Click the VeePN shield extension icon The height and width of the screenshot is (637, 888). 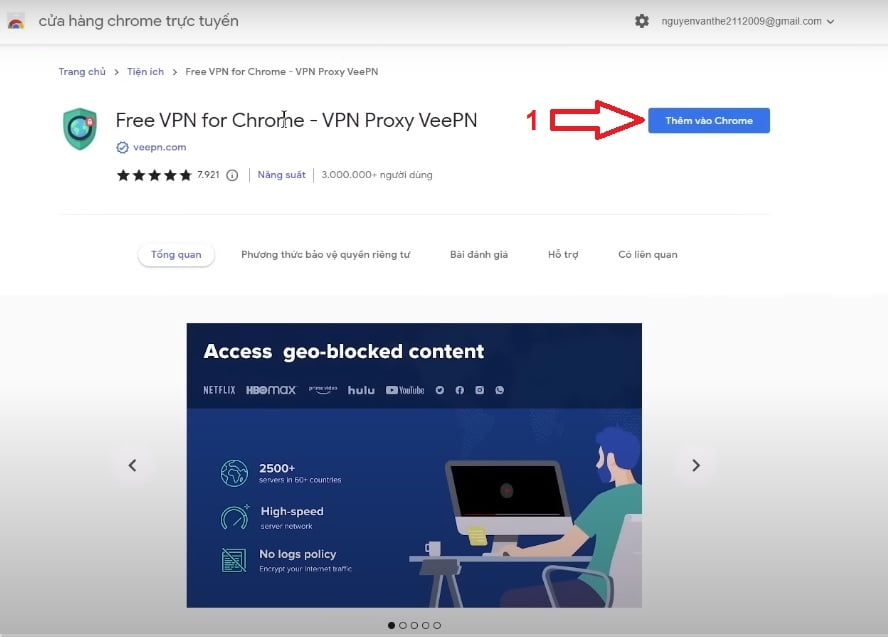point(80,129)
